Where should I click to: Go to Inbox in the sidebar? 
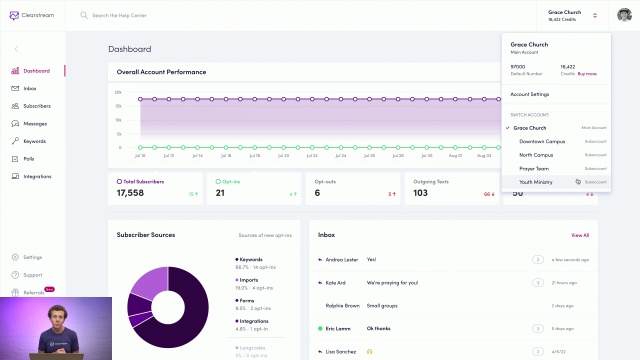tap(30, 88)
